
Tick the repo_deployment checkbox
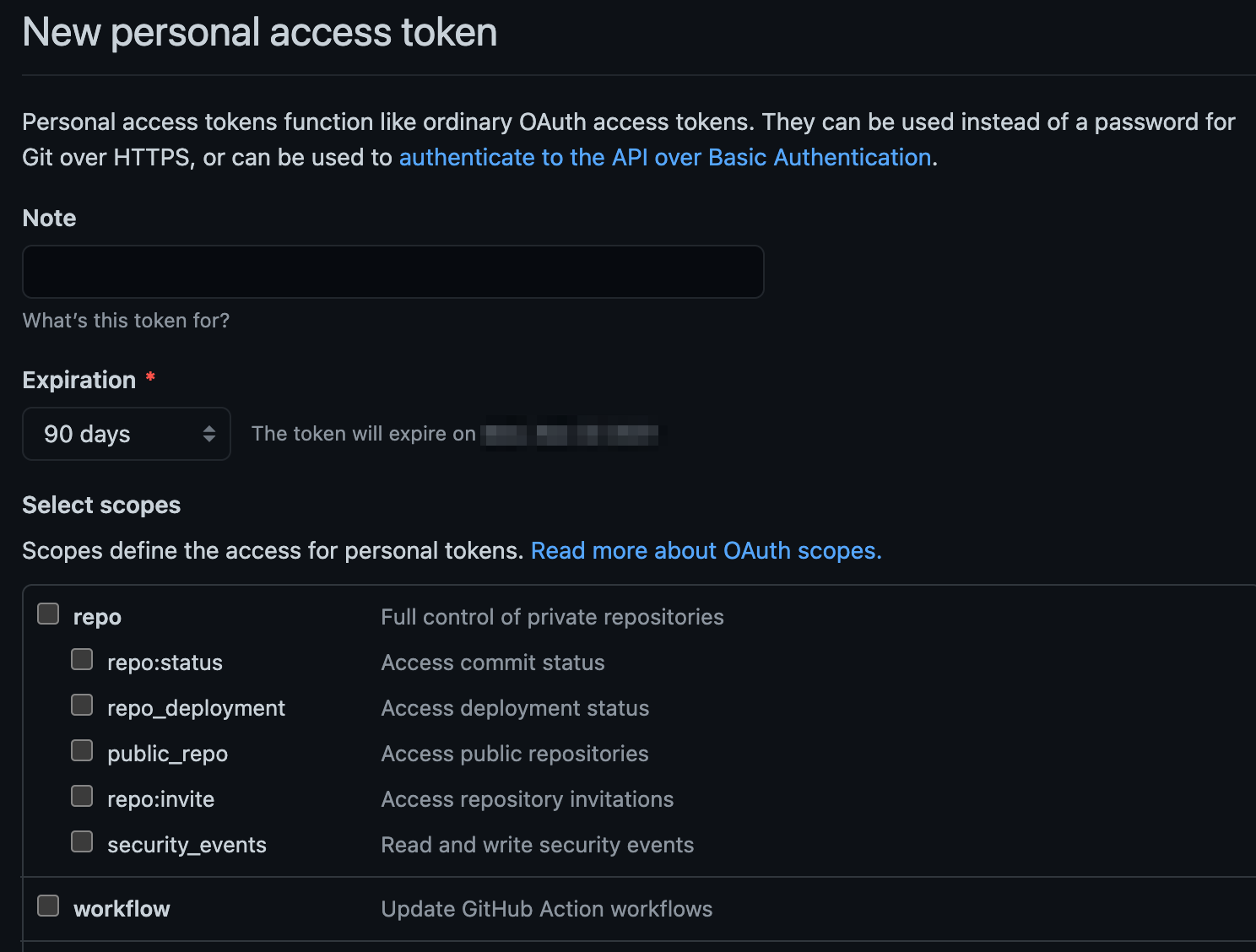(82, 705)
